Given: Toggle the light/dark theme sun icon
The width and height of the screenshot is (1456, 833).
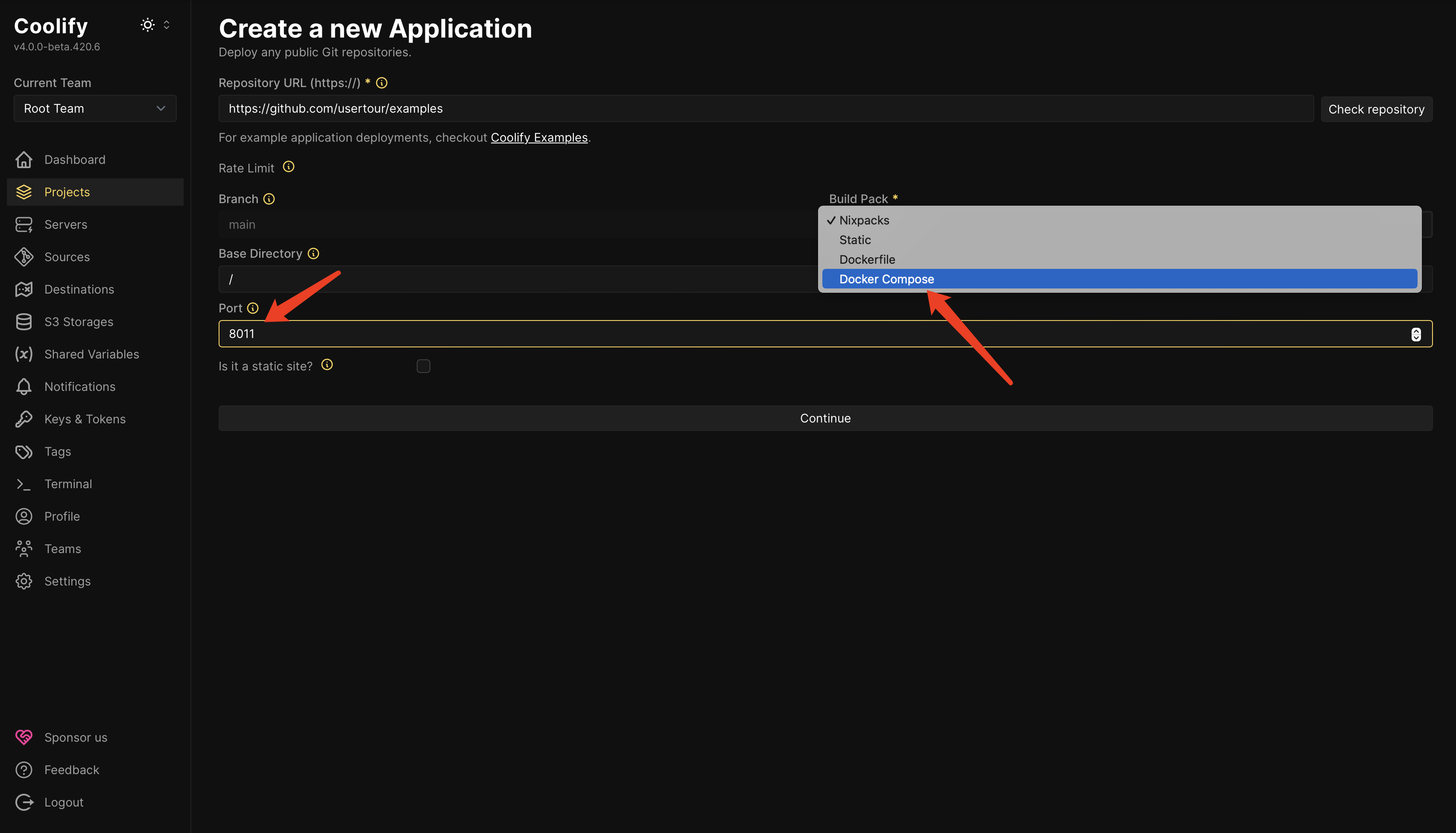Looking at the screenshot, I should (148, 25).
